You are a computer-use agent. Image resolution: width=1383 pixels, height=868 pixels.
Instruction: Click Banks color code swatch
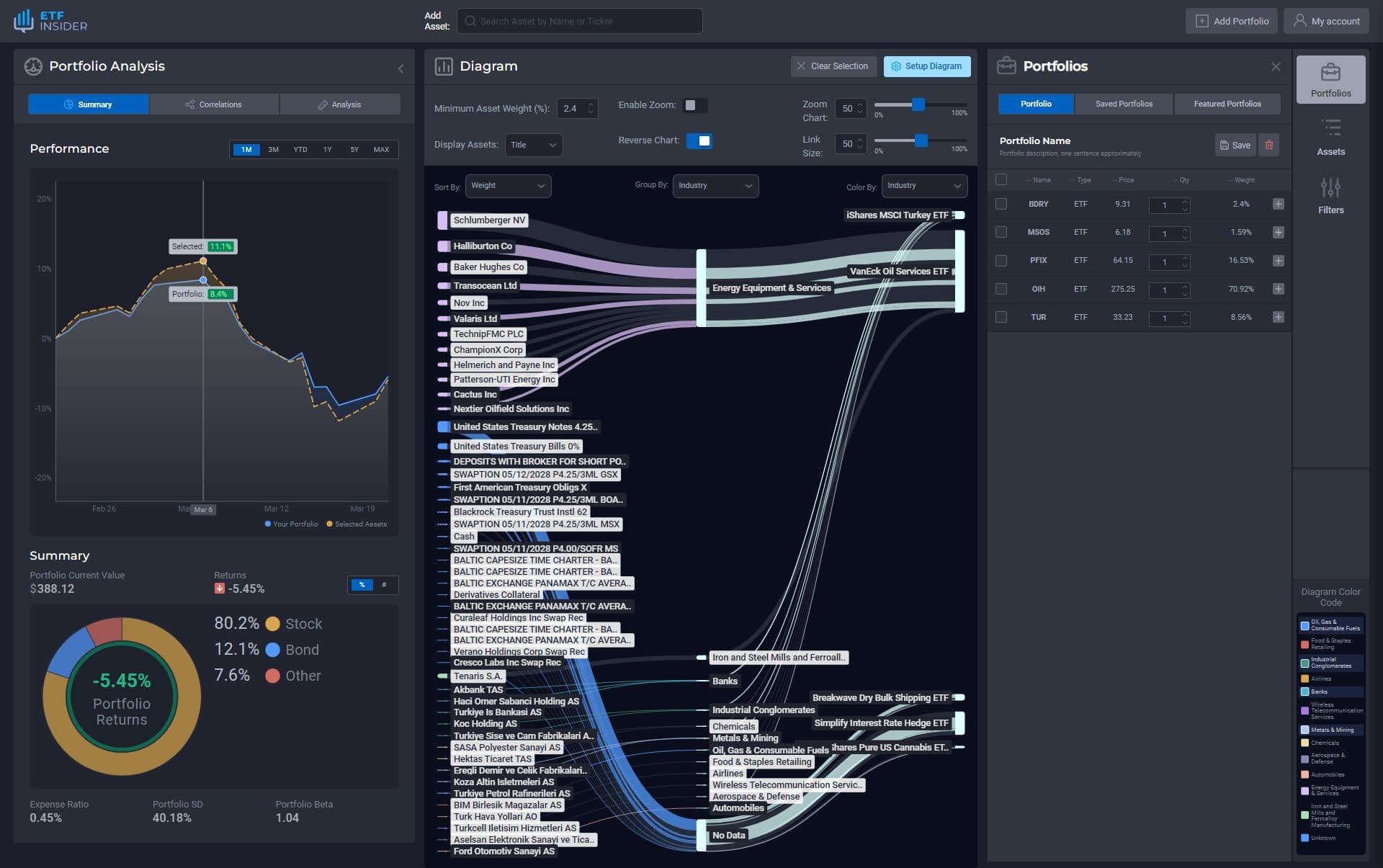tap(1304, 692)
